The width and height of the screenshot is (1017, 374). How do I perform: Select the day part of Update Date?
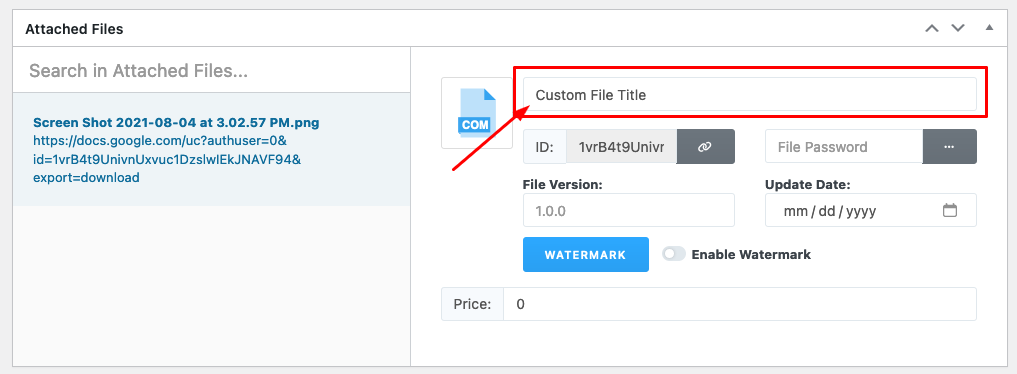[x=827, y=211]
